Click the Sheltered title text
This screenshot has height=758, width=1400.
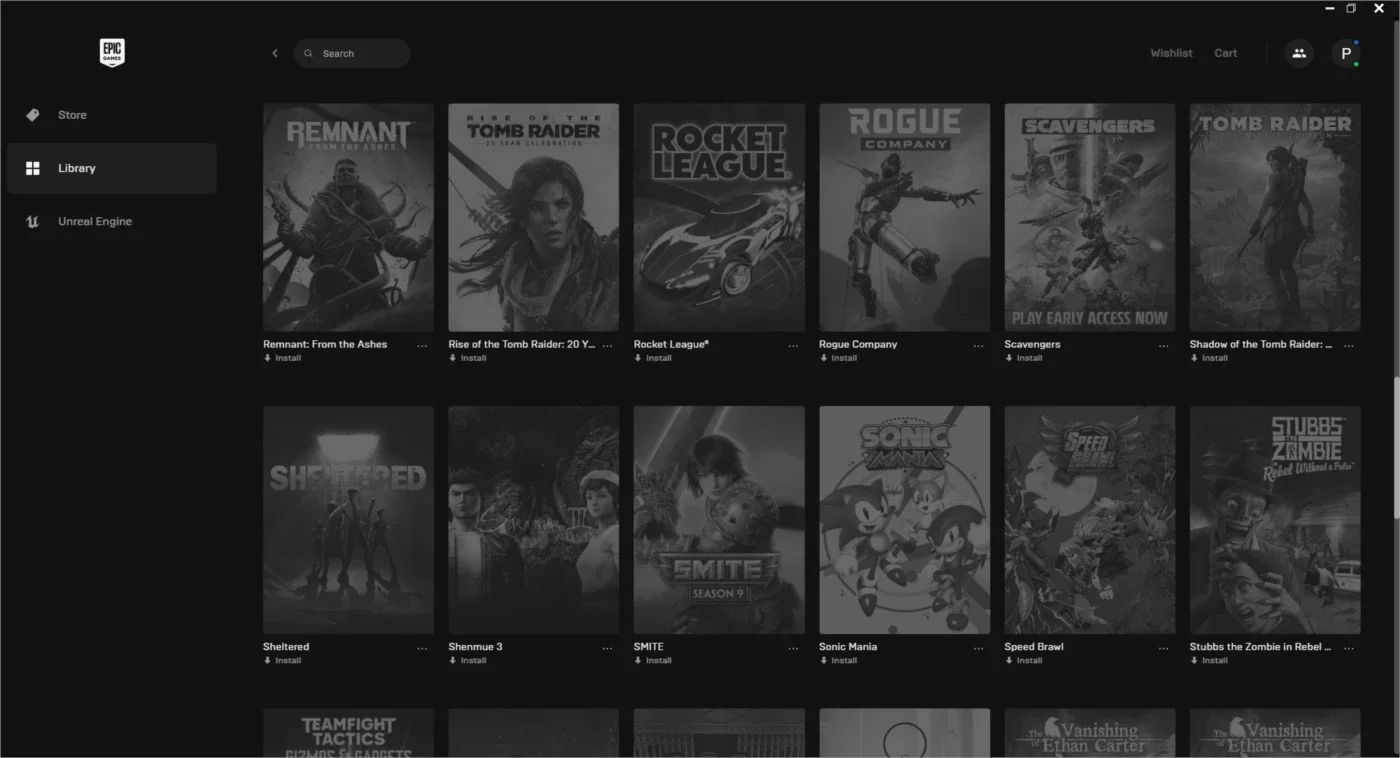click(286, 647)
